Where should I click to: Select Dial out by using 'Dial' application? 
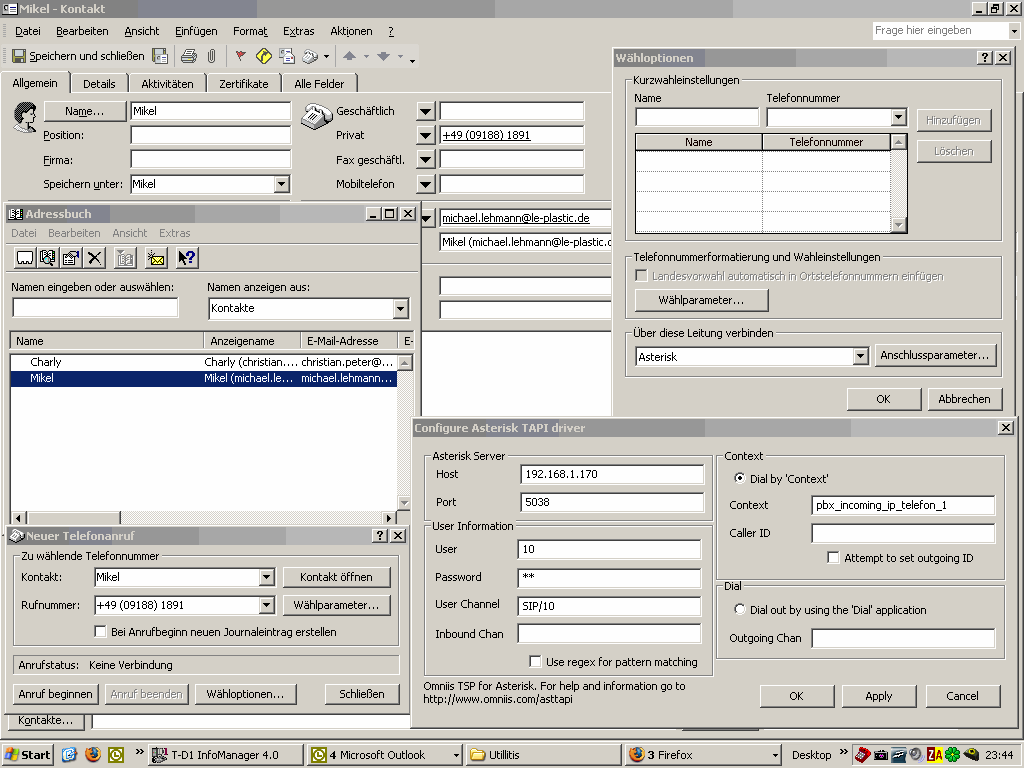point(739,609)
